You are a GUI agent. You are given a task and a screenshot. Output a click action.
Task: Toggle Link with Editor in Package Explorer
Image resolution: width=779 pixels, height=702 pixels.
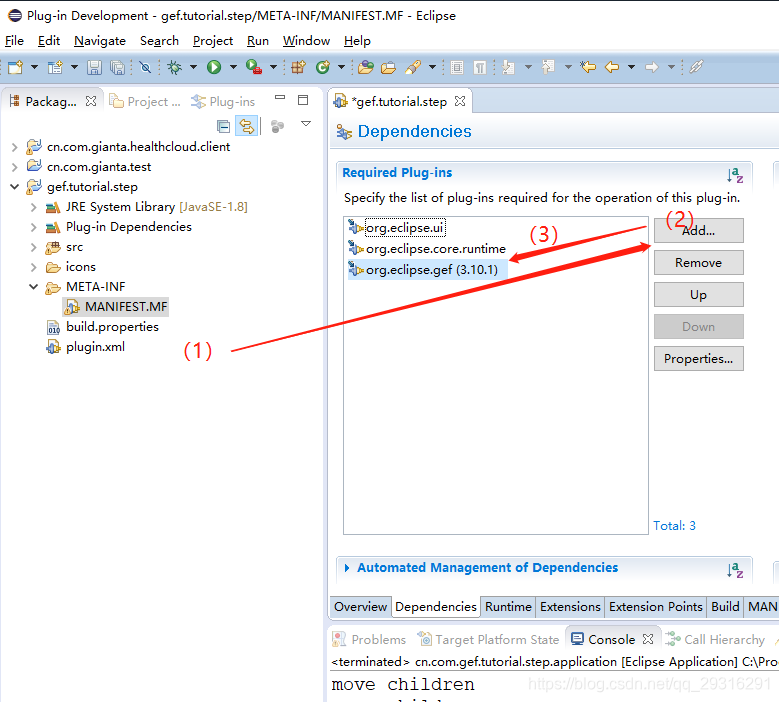coord(247,126)
